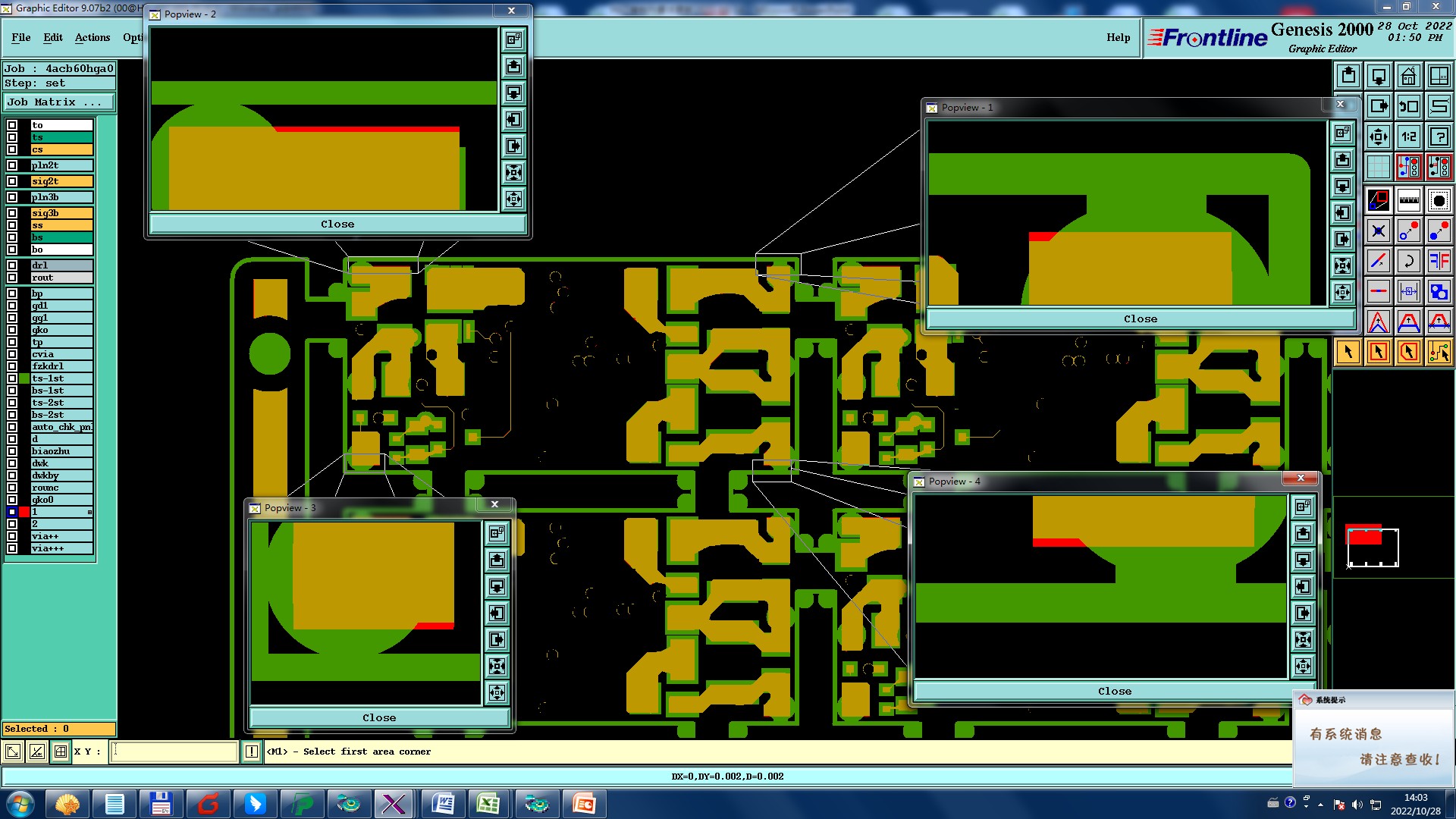Open the Actions menu
The width and height of the screenshot is (1456, 819).
pyautogui.click(x=93, y=37)
